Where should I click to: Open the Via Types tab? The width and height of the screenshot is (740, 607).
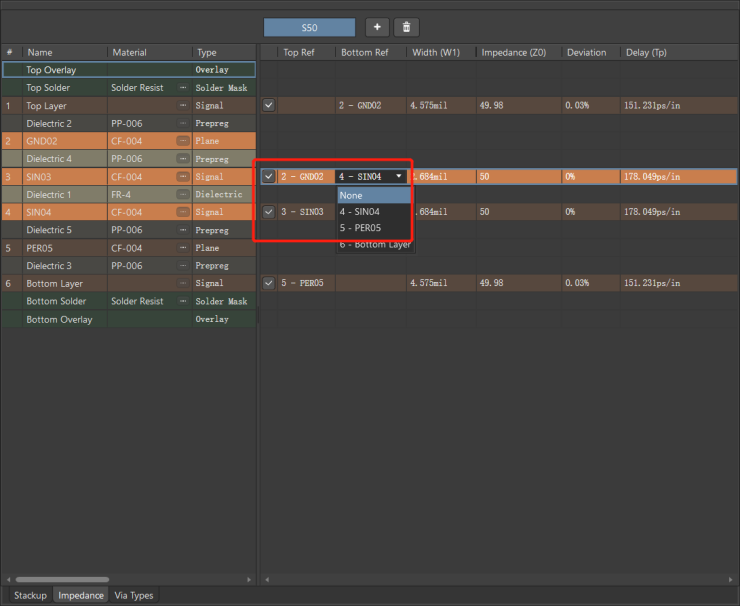134,595
